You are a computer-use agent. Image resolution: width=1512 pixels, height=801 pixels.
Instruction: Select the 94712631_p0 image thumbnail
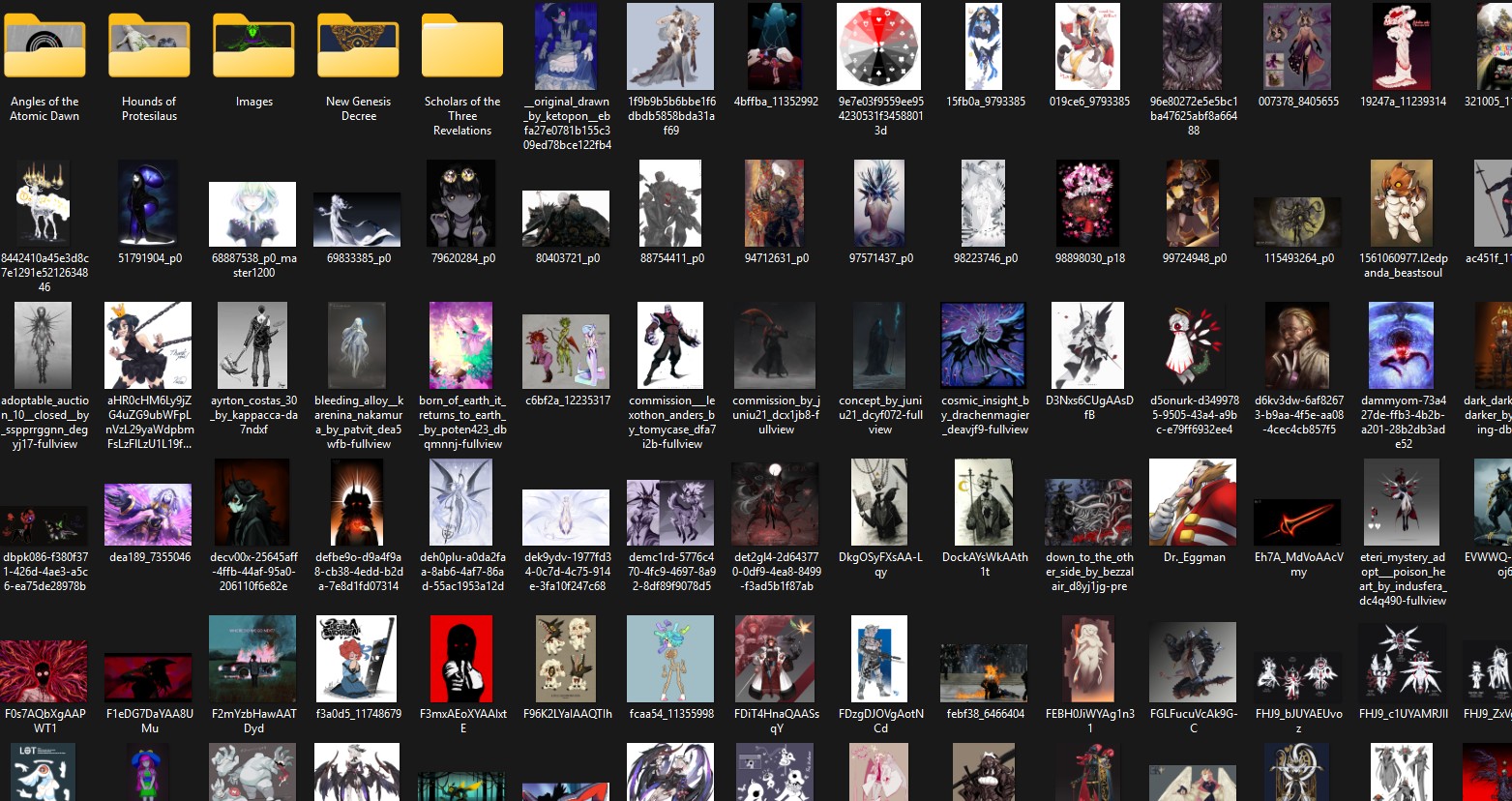[776, 203]
